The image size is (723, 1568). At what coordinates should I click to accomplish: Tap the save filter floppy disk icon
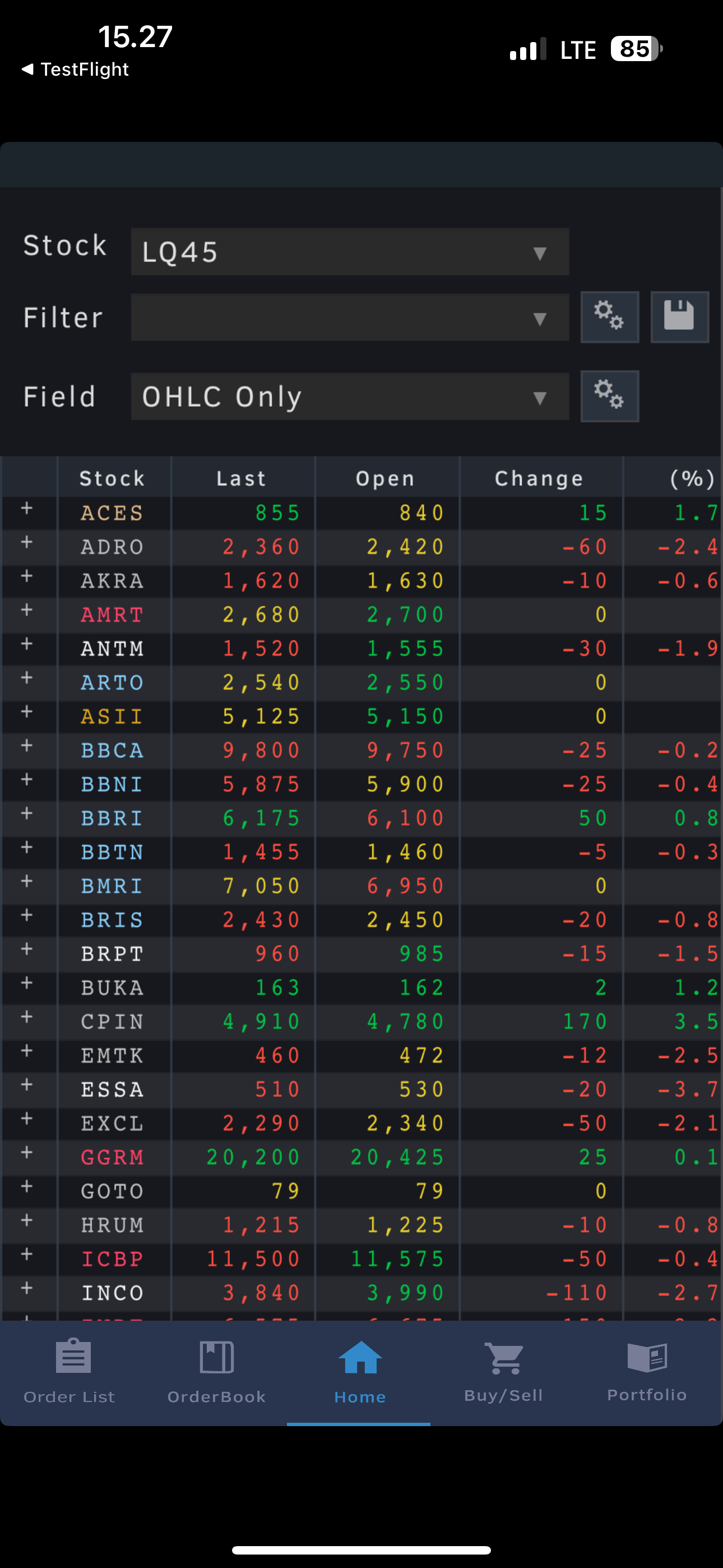(679, 316)
